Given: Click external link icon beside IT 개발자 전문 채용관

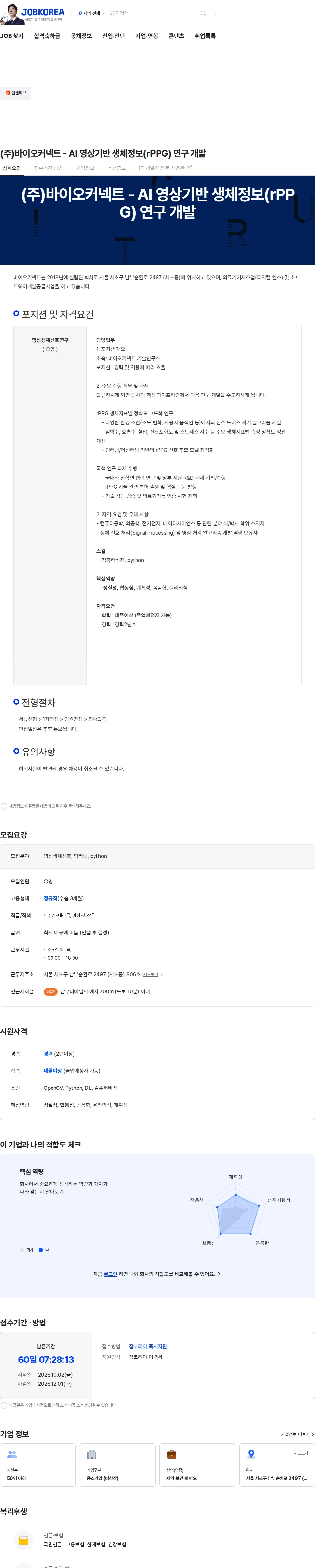Looking at the screenshot, I should 189,167.
